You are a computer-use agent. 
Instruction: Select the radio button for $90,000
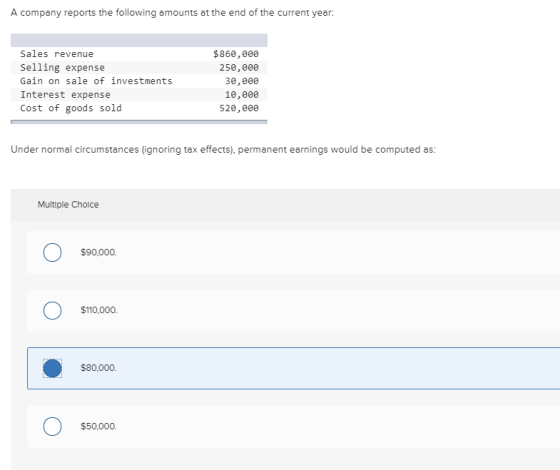tap(52, 252)
